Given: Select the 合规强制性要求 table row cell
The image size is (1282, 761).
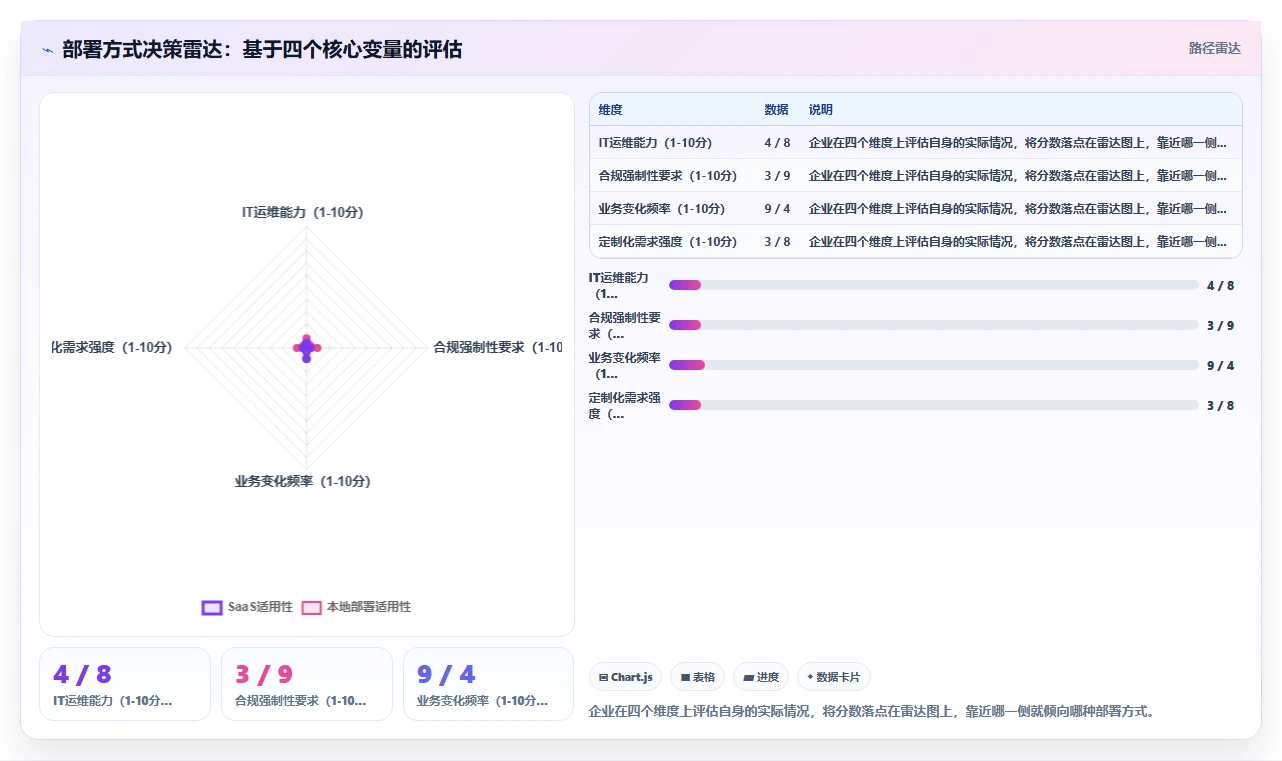Looking at the screenshot, I should (x=667, y=175).
